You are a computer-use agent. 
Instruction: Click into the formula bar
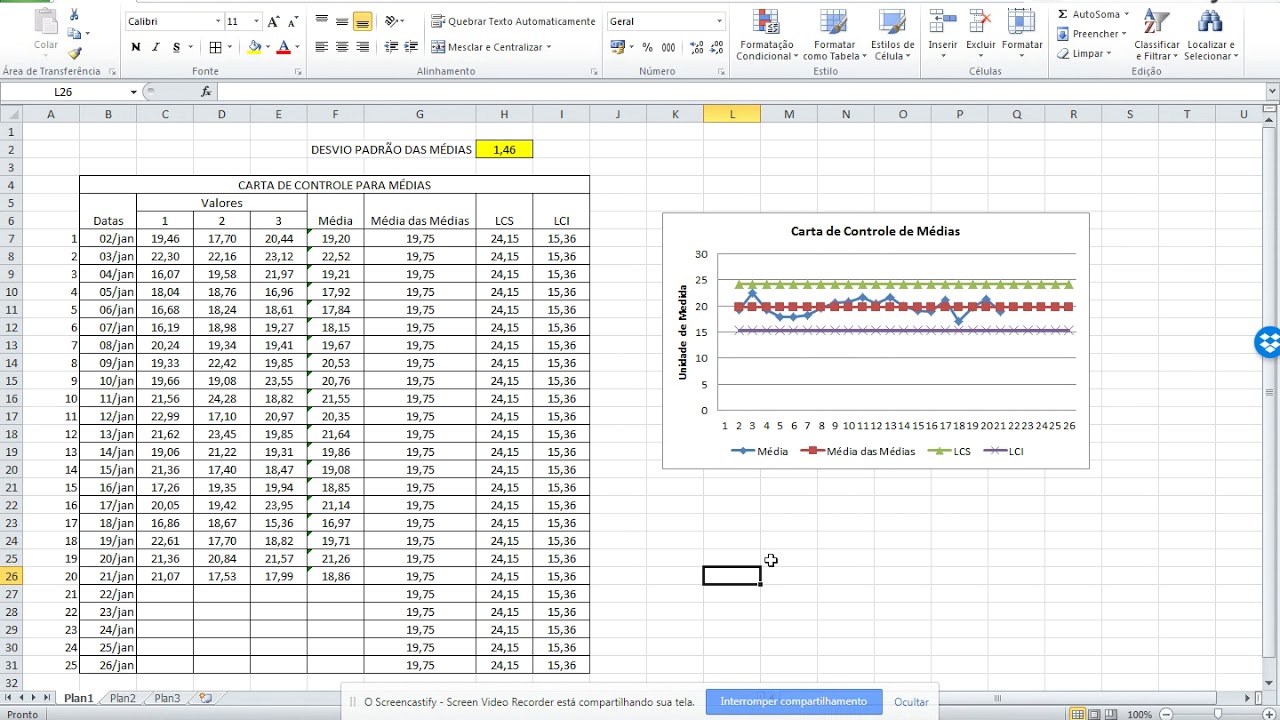click(x=740, y=91)
